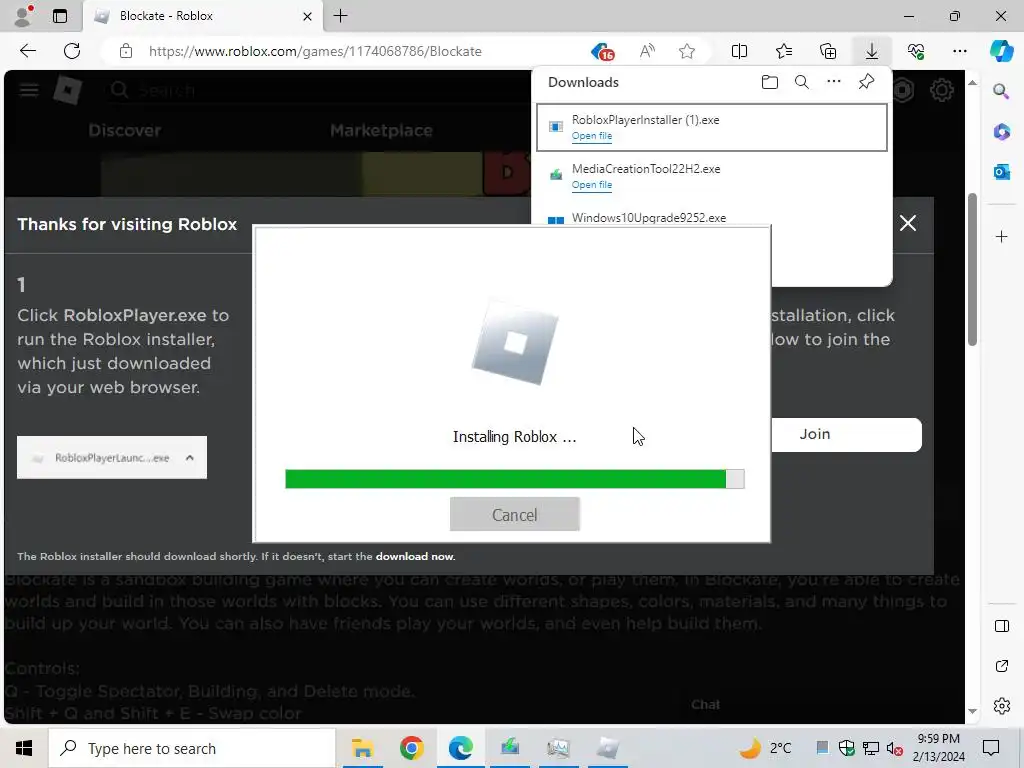This screenshot has height=768, width=1024.
Task: Open the weather widget showing 2°C
Action: point(765,748)
